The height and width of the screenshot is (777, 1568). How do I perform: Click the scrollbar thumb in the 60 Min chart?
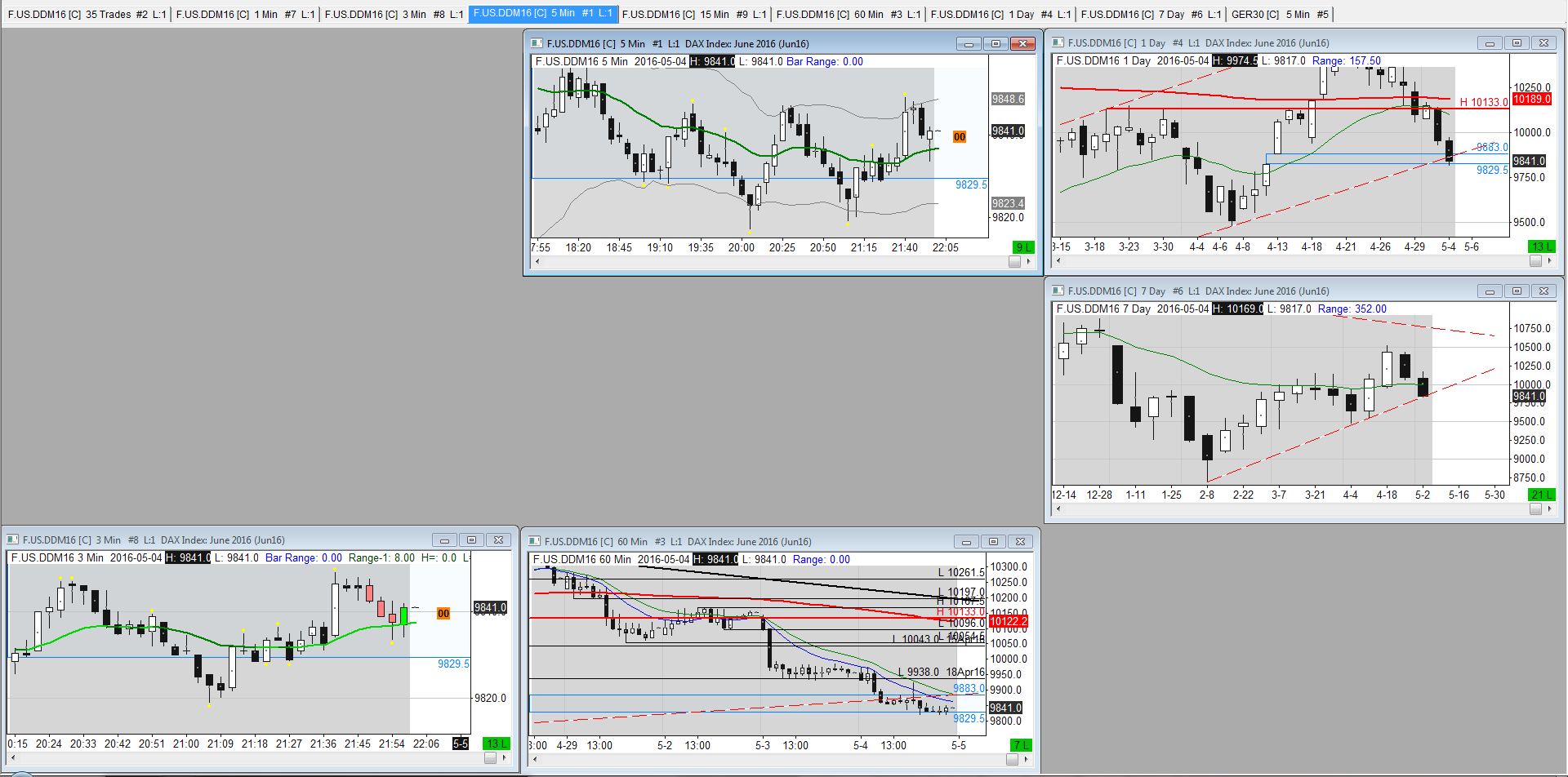click(x=1012, y=760)
